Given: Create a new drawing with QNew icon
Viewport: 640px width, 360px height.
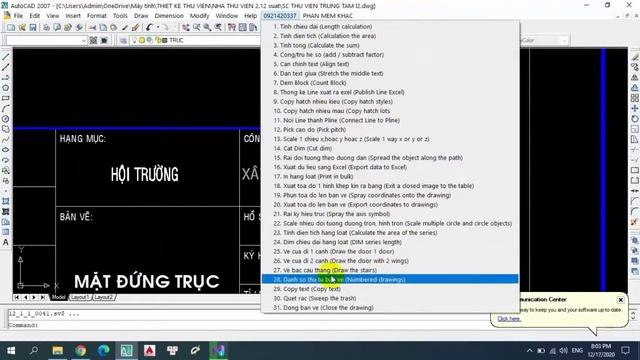Looking at the screenshot, I should (x=11, y=27).
